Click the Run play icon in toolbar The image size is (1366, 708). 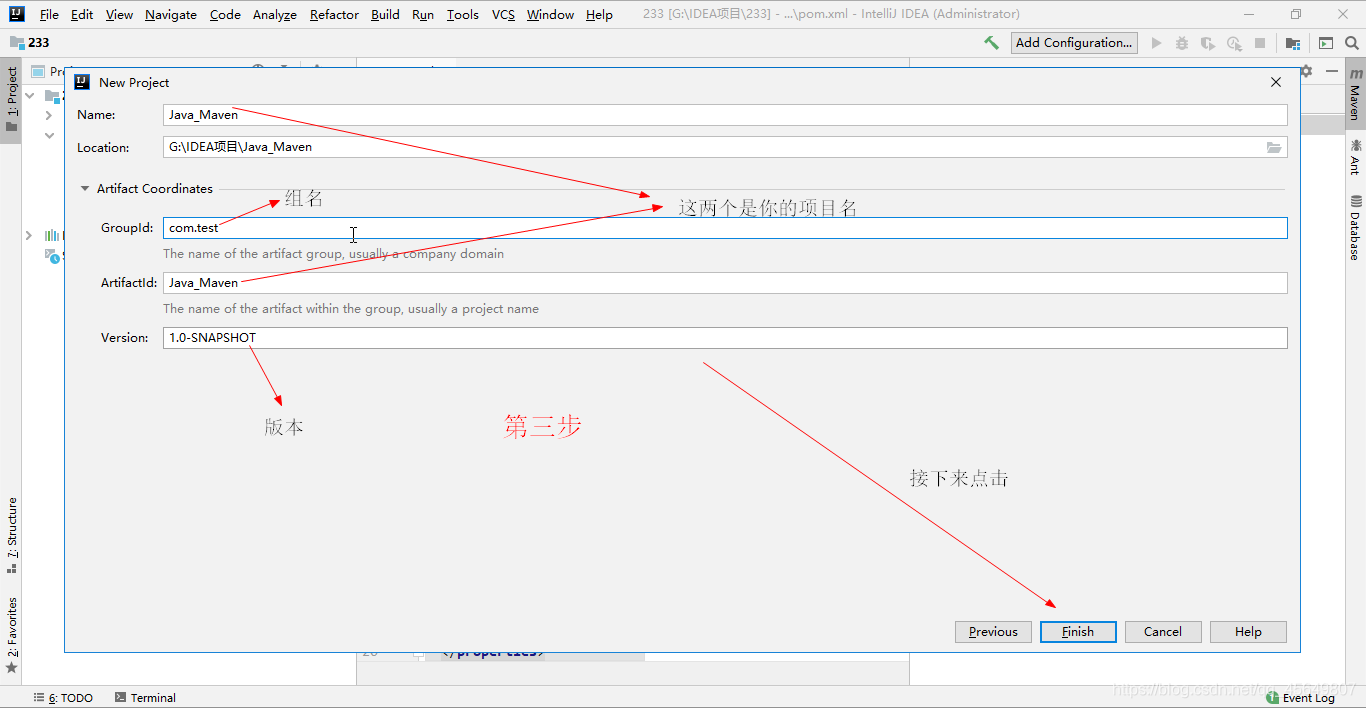pos(1157,43)
